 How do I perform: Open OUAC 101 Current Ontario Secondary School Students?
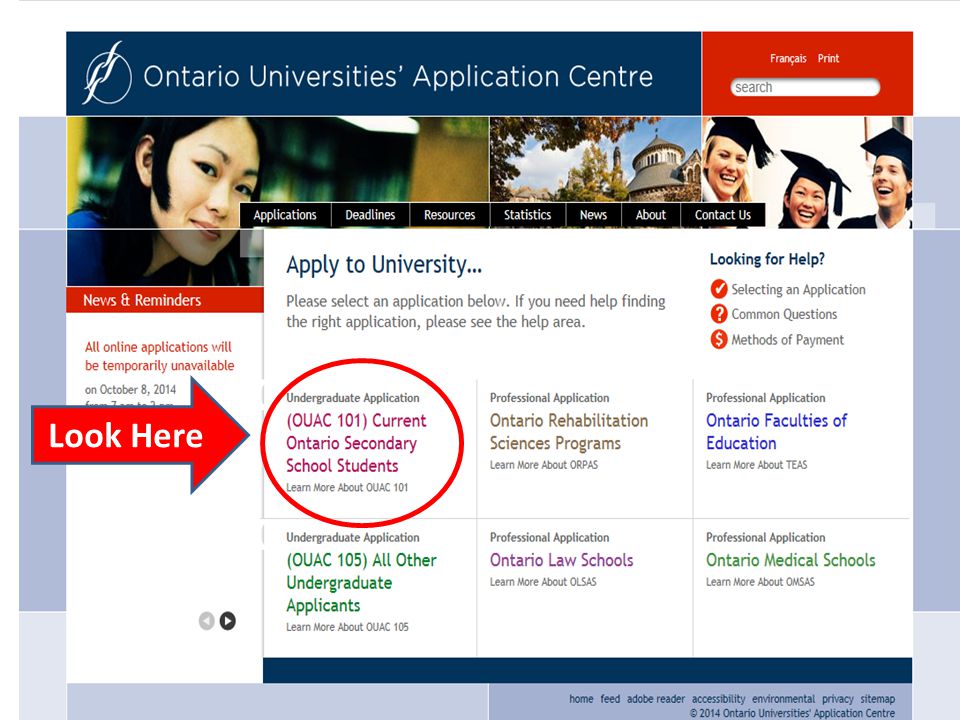coord(356,443)
